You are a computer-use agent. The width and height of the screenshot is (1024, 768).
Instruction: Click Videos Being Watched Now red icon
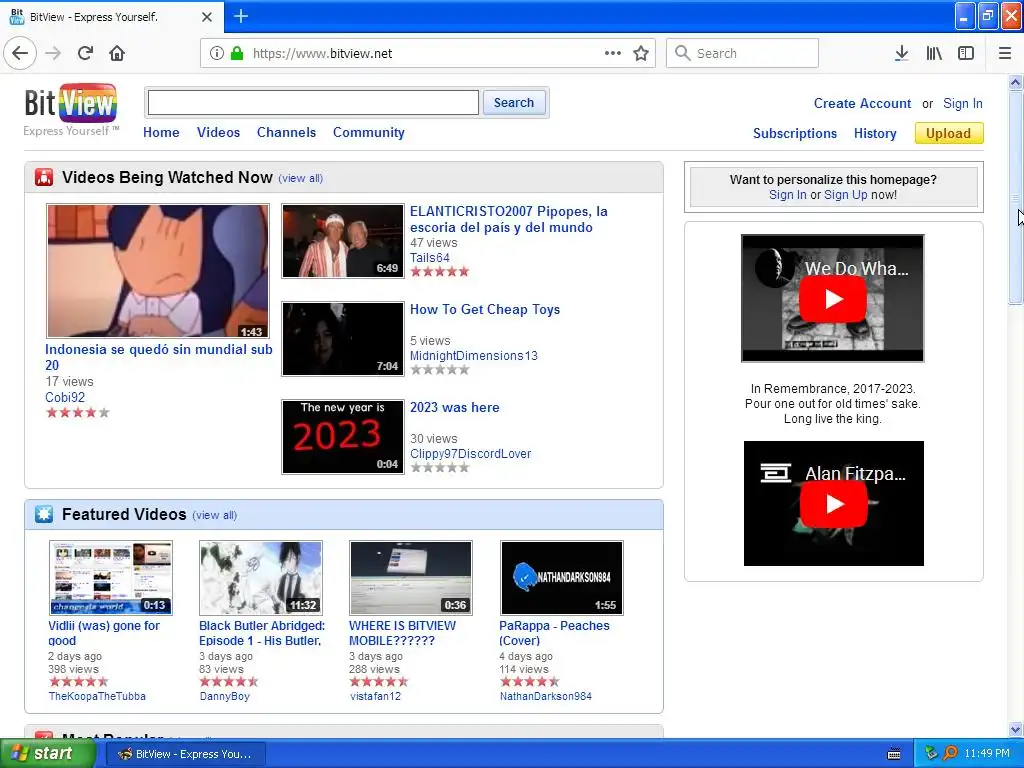tap(44, 177)
